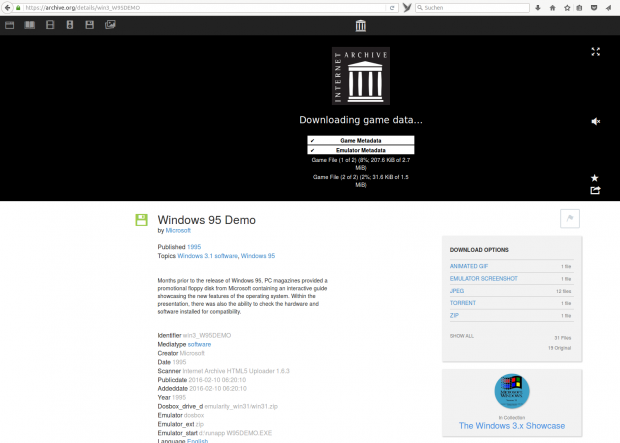Flag this item with the flag button
Image resolution: width=620 pixels, height=443 pixels.
(x=570, y=218)
